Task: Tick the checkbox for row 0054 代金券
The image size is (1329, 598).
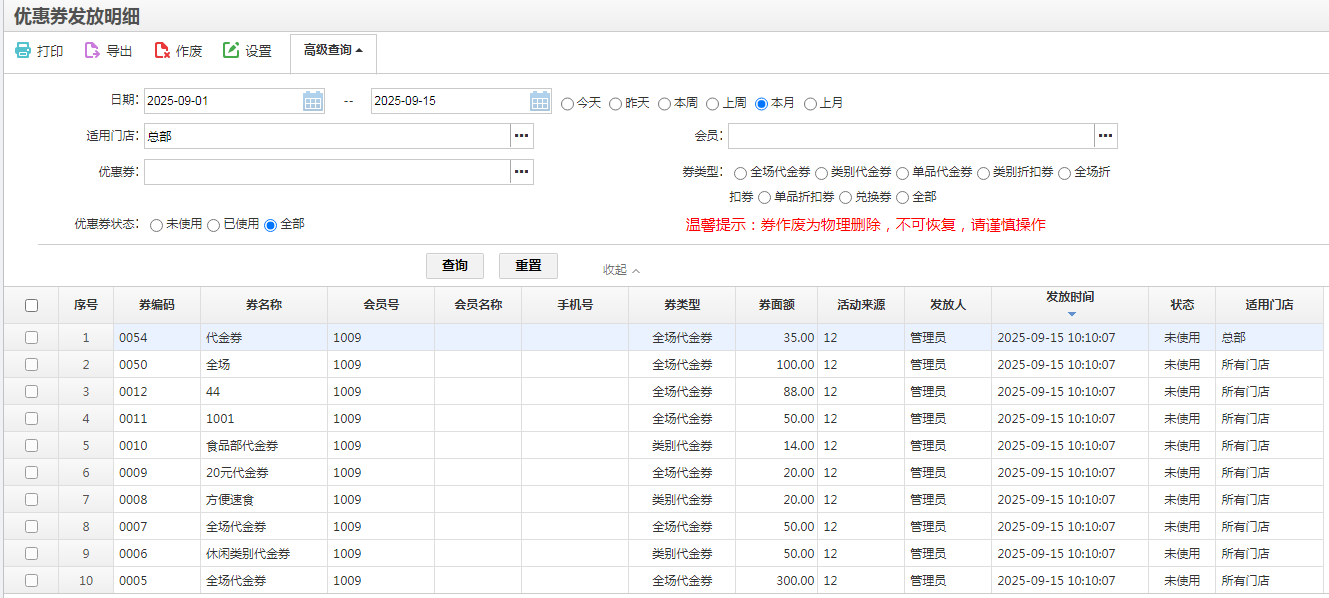Action: pos(31,338)
